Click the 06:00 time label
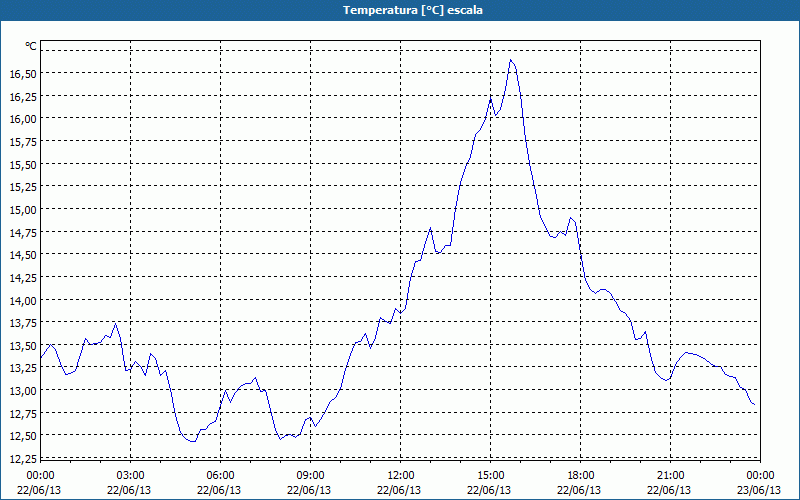800x500 pixels. (x=220, y=476)
